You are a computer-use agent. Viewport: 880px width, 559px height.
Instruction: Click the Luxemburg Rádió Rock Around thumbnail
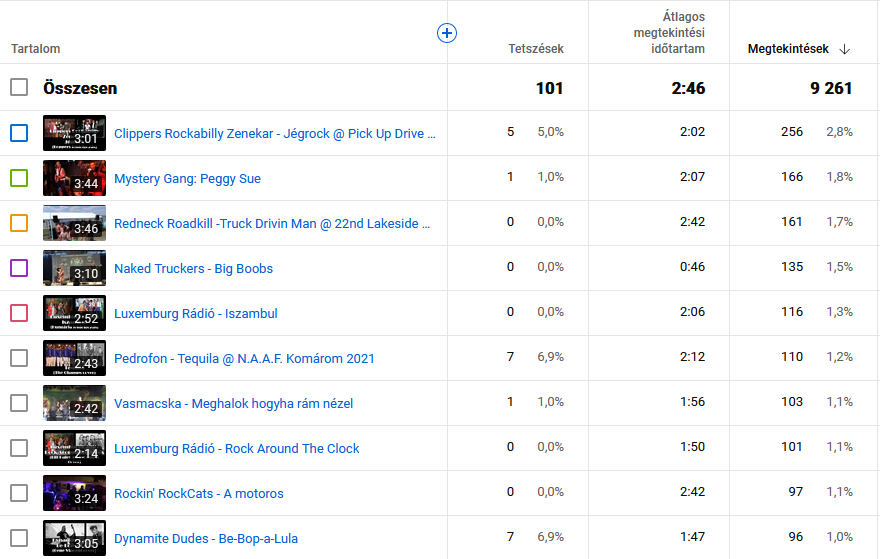(74, 448)
